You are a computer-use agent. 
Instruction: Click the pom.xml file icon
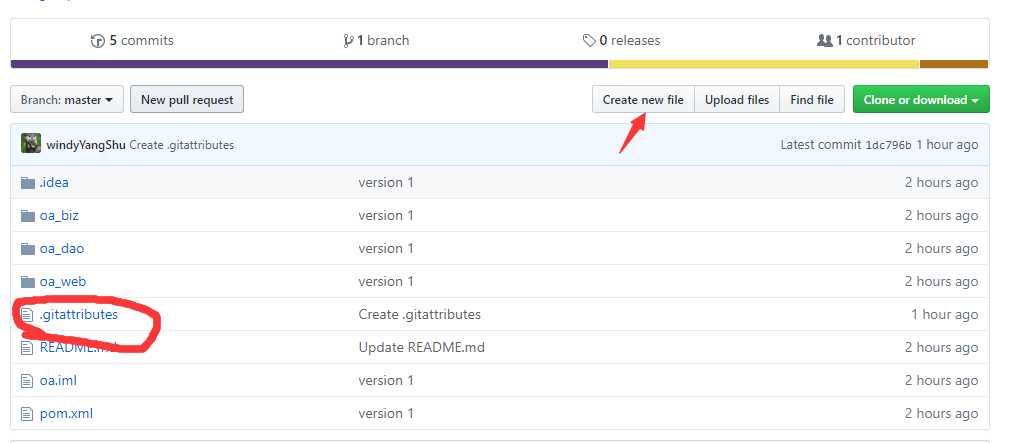27,414
